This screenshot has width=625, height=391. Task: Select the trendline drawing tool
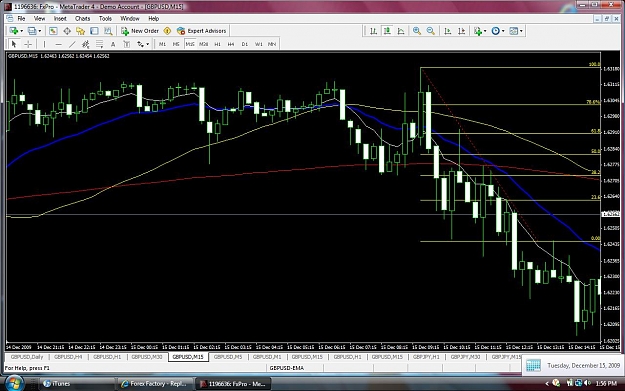click(72, 44)
